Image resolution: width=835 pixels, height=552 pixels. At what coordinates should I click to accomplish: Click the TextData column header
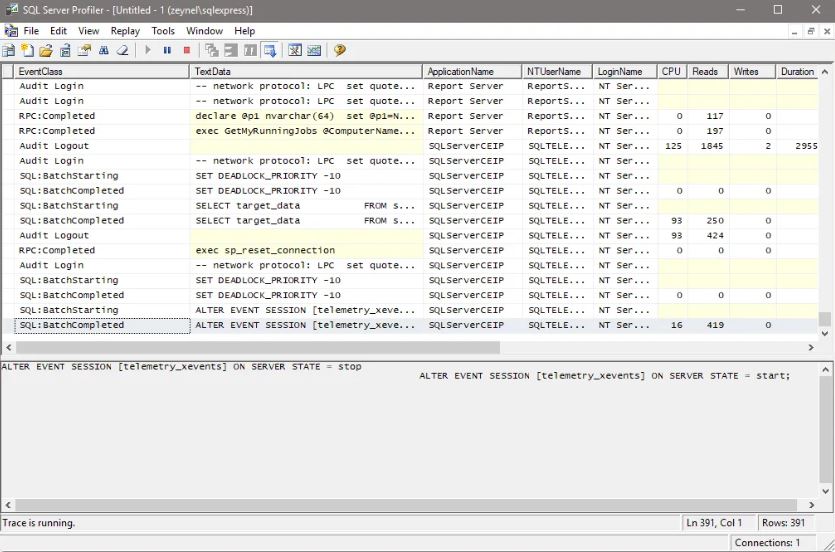click(x=306, y=71)
